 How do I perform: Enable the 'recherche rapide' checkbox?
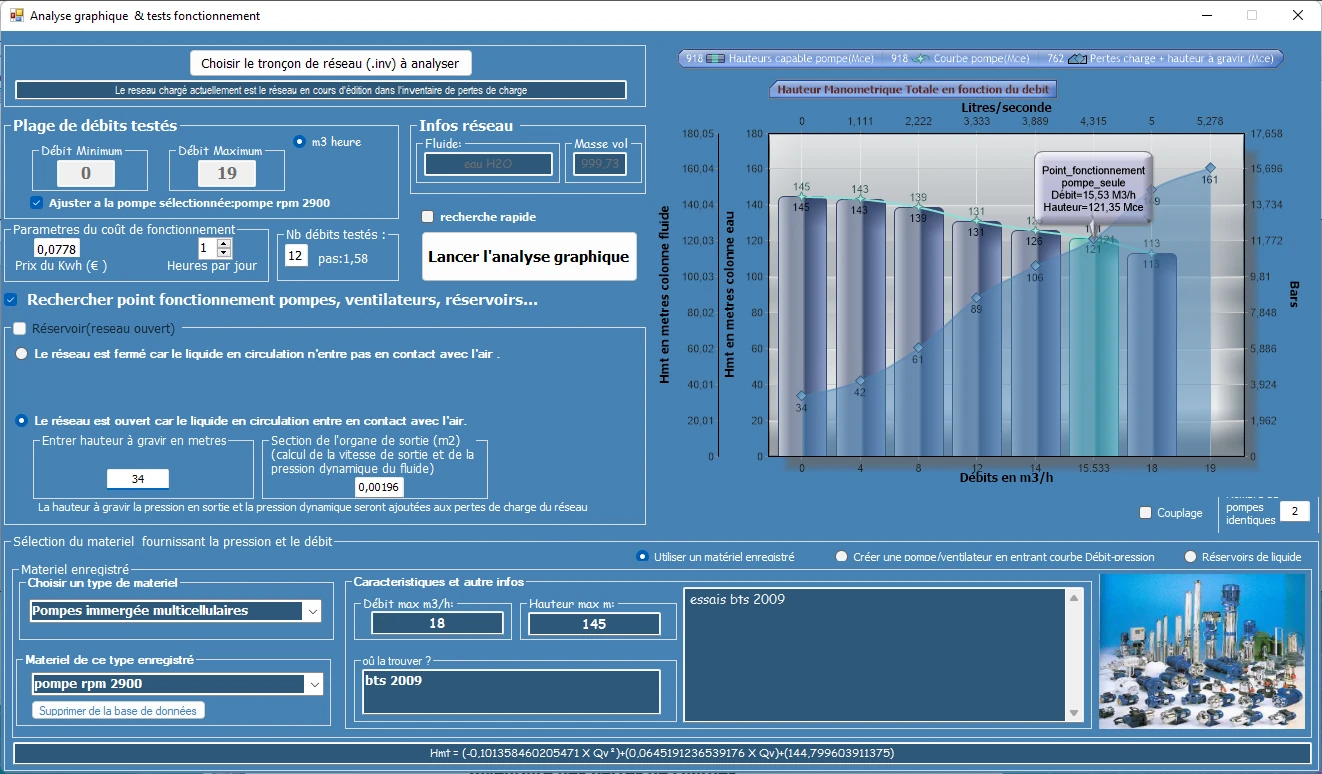(x=428, y=217)
